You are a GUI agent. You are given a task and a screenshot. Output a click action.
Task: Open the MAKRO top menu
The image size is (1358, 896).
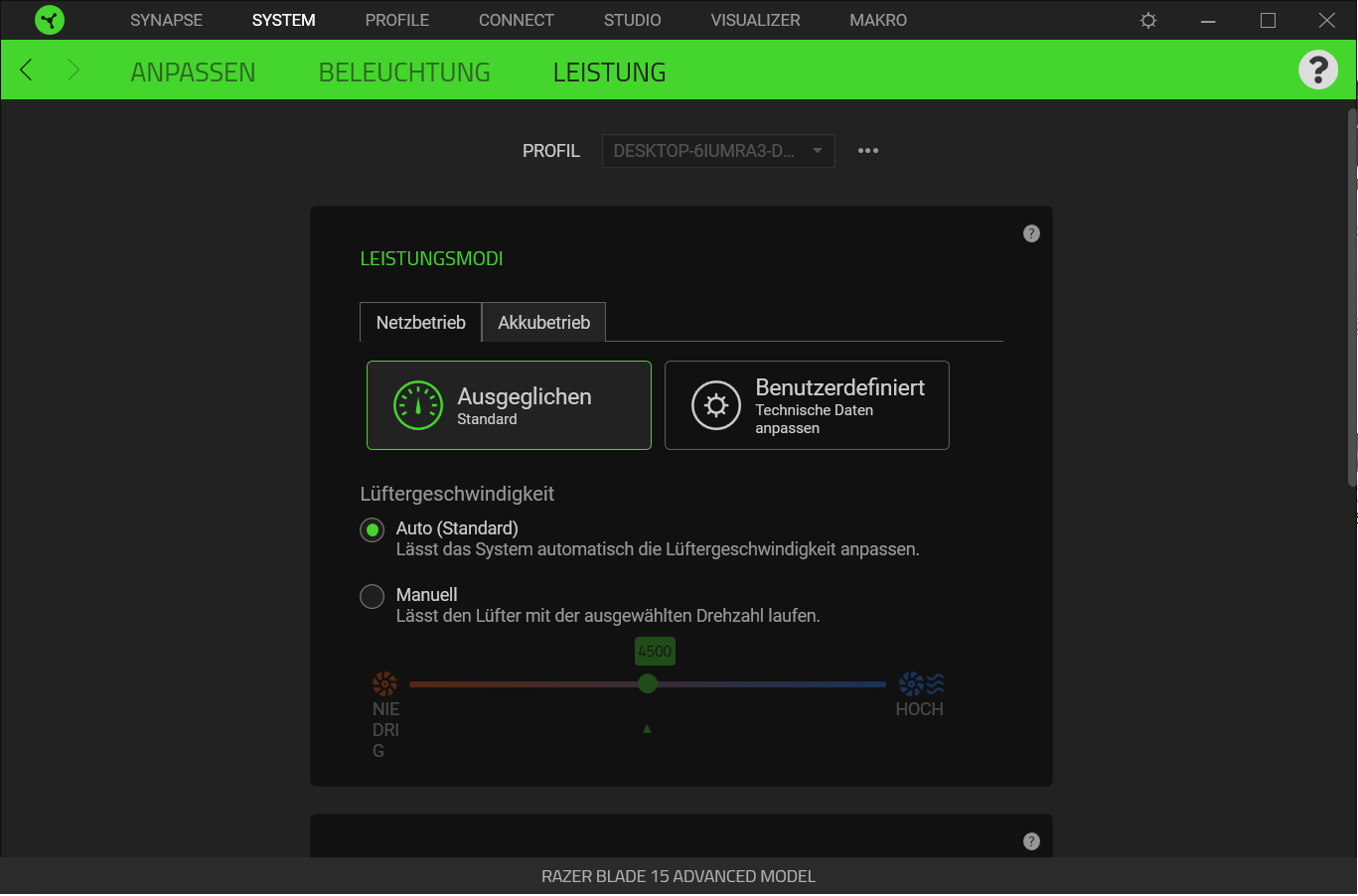[x=878, y=20]
